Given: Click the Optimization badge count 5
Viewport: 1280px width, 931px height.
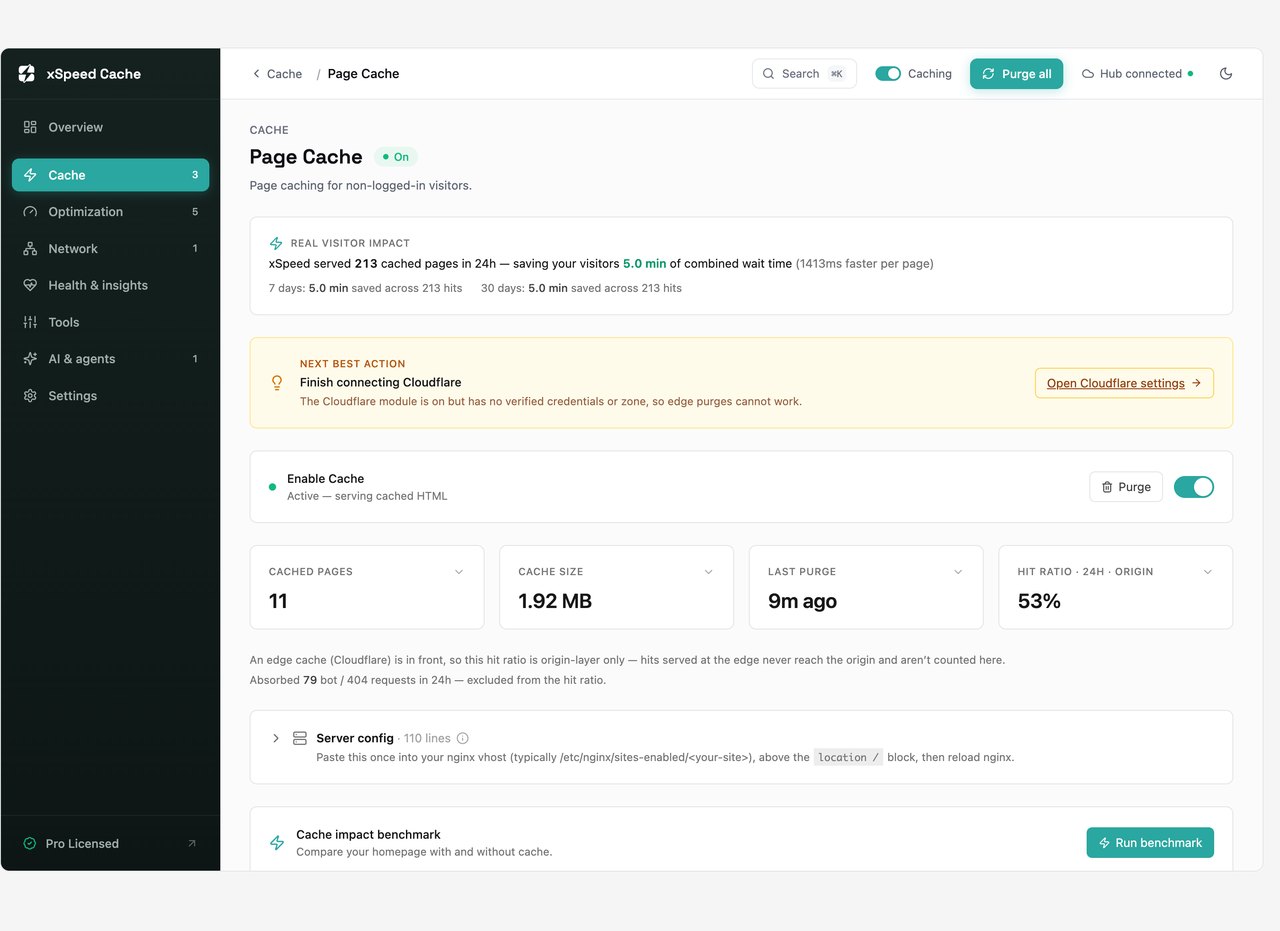Looking at the screenshot, I should pos(195,212).
